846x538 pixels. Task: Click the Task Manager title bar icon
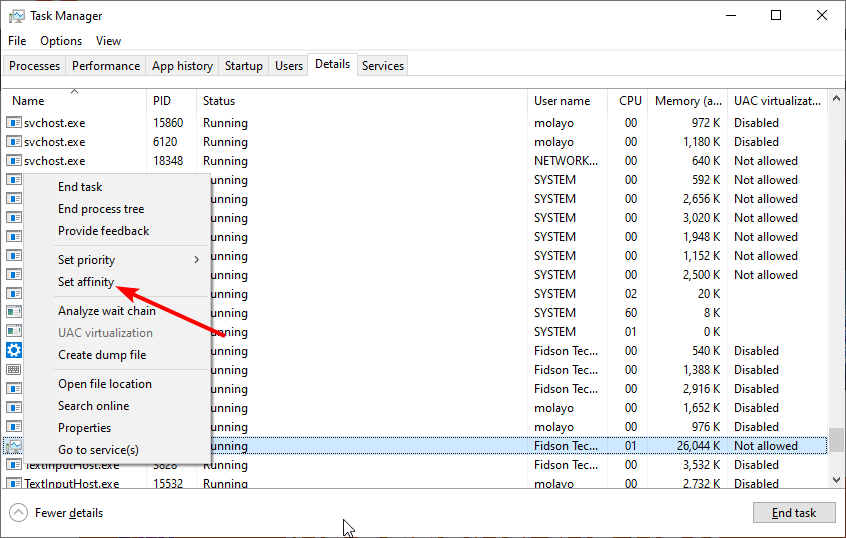point(16,16)
